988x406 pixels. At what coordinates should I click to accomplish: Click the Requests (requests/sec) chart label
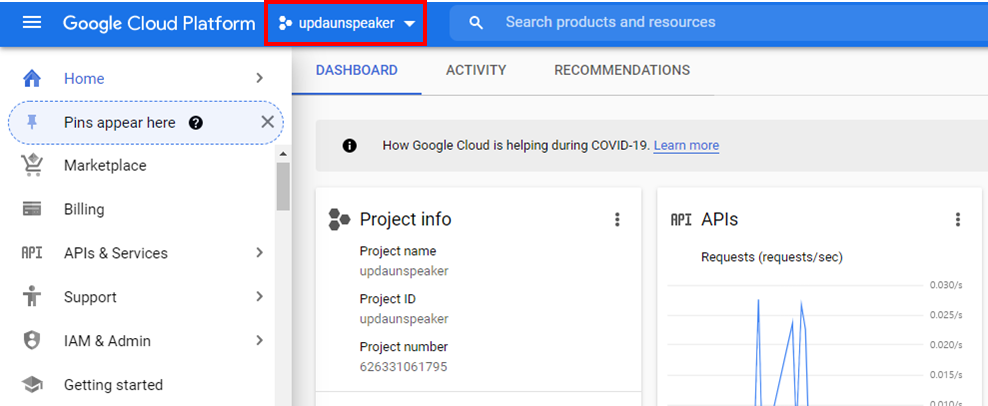772,257
